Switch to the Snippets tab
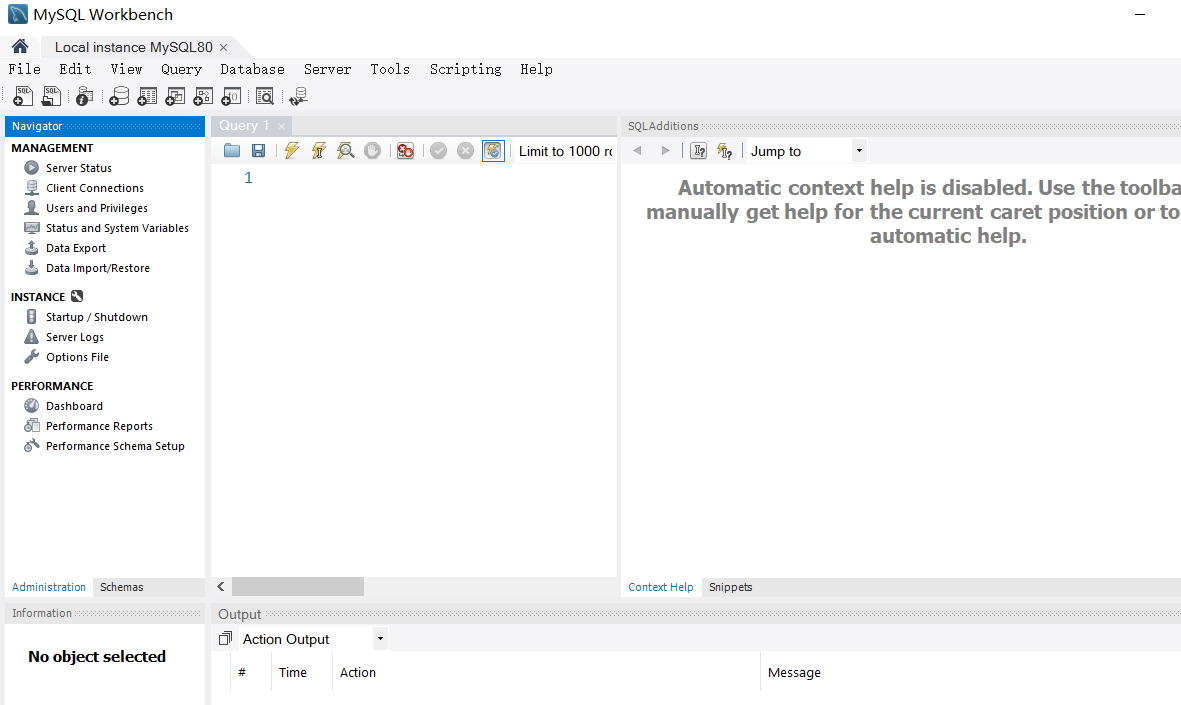The width and height of the screenshot is (1181, 705). coord(731,587)
